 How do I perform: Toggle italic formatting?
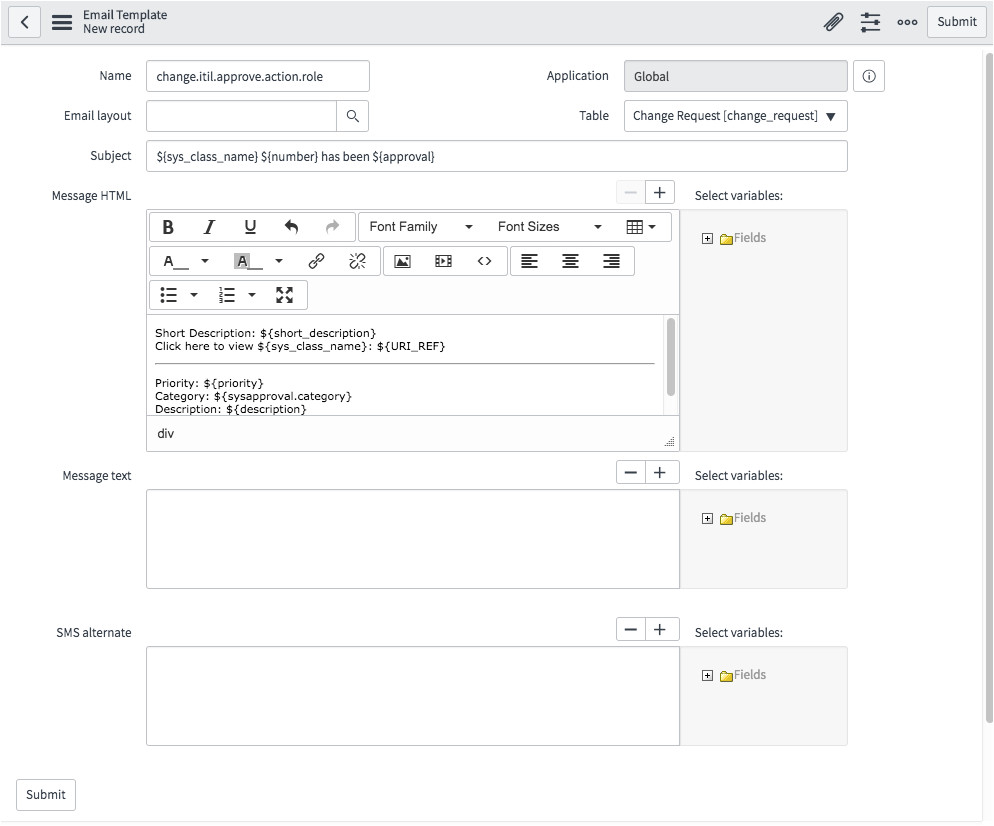coord(209,227)
